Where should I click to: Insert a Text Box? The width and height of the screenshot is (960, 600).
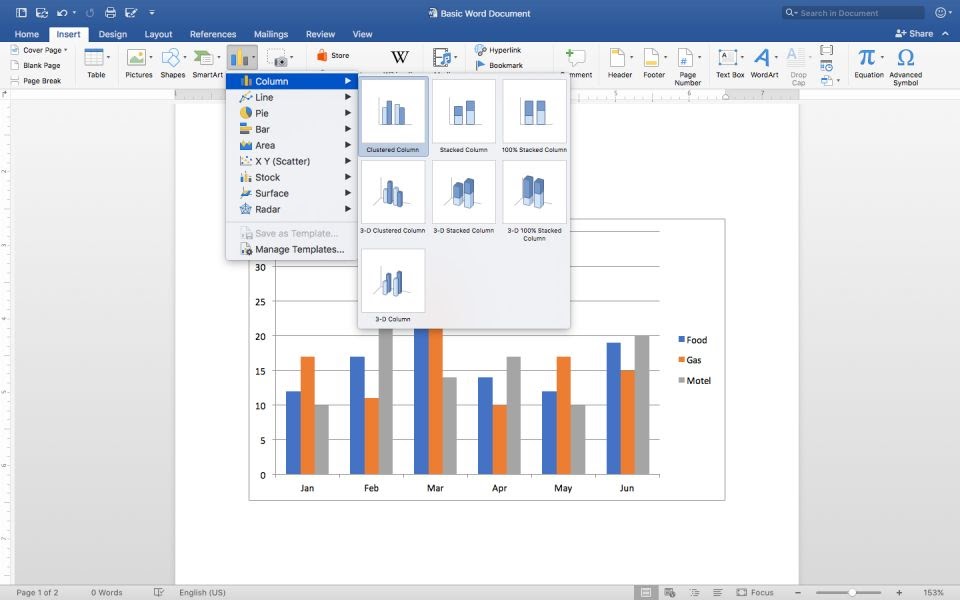tap(727, 58)
